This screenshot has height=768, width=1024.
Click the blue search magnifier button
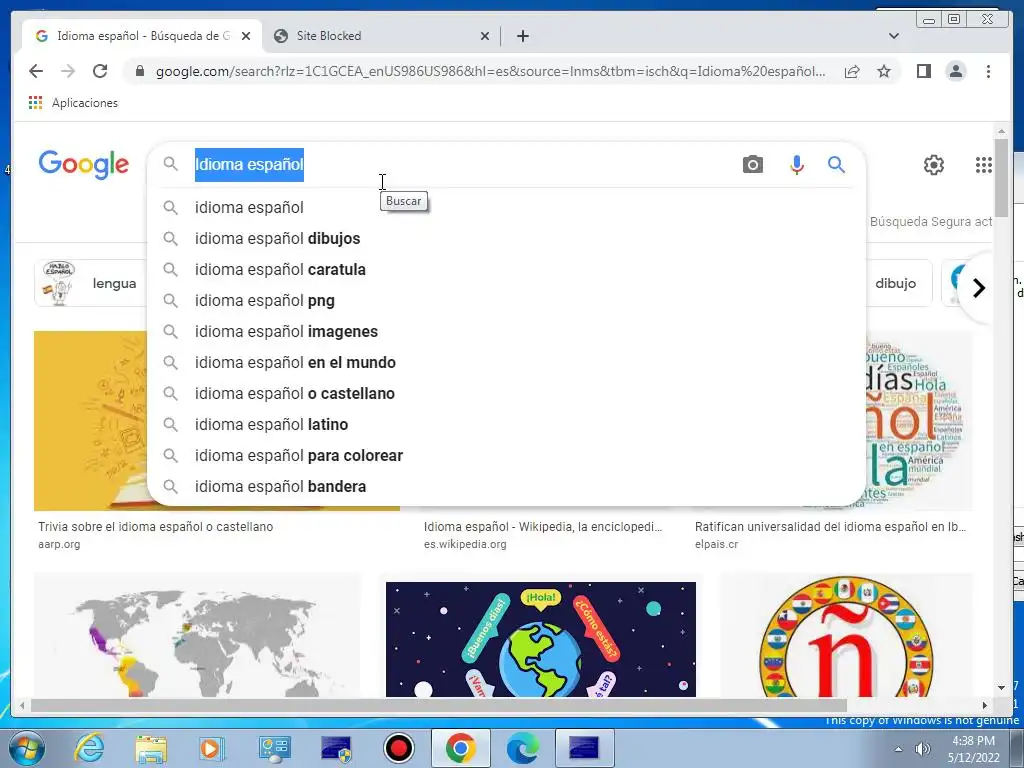[x=837, y=165]
